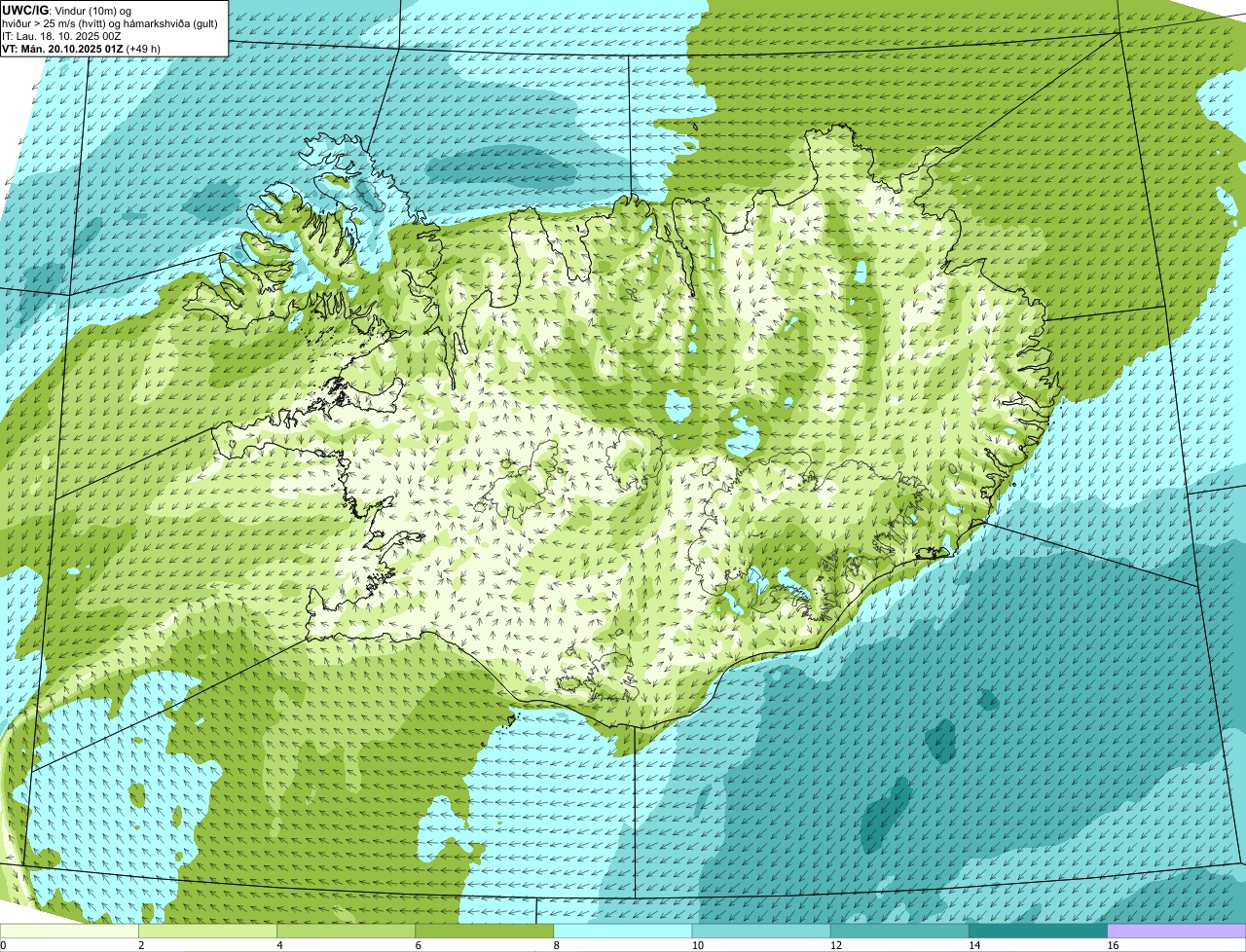Click the 'UWC/IG' title text
1246x952 pixels.
(x=26, y=11)
